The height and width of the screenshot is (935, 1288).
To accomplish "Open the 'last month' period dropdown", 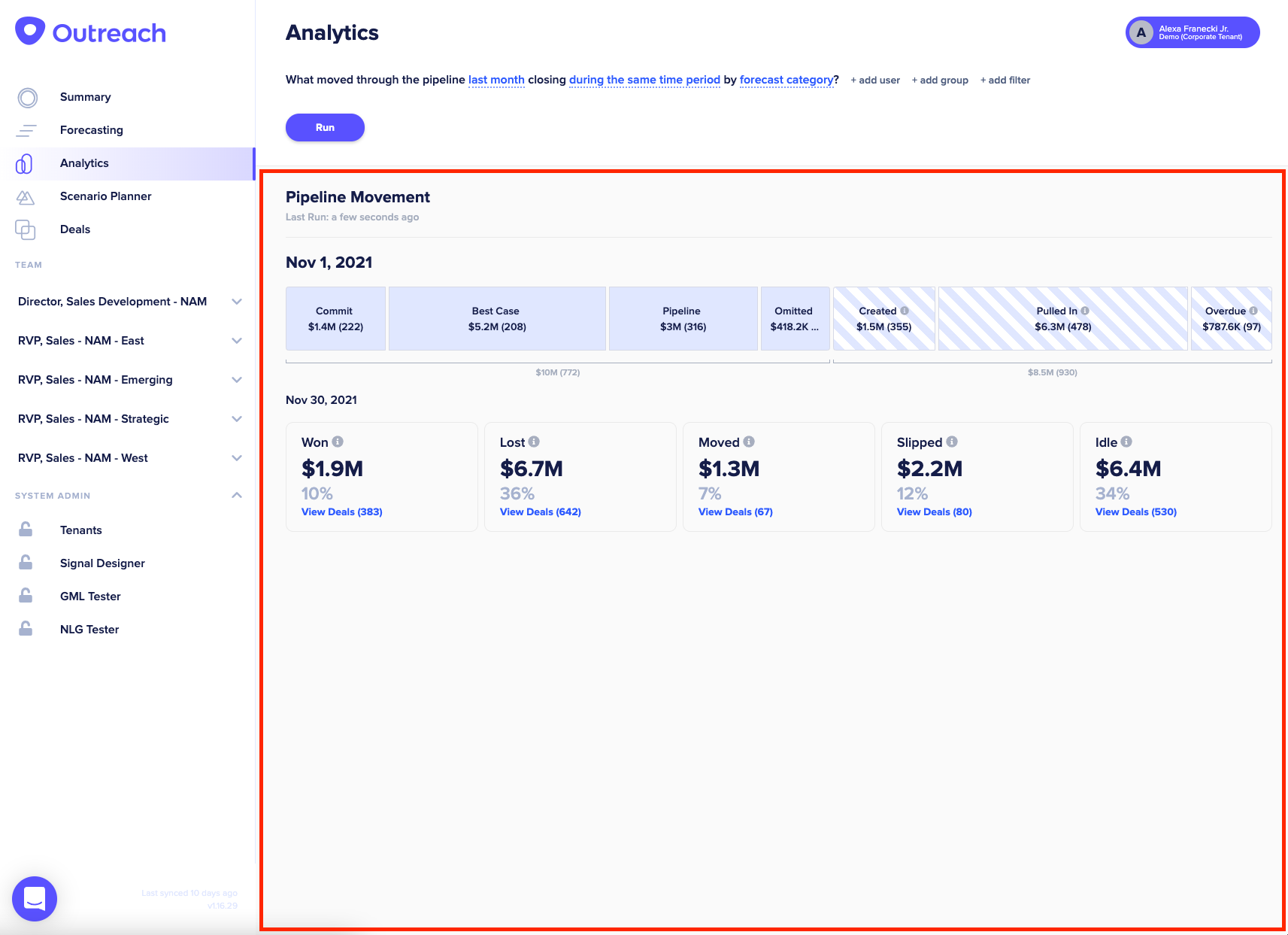I will (x=496, y=80).
